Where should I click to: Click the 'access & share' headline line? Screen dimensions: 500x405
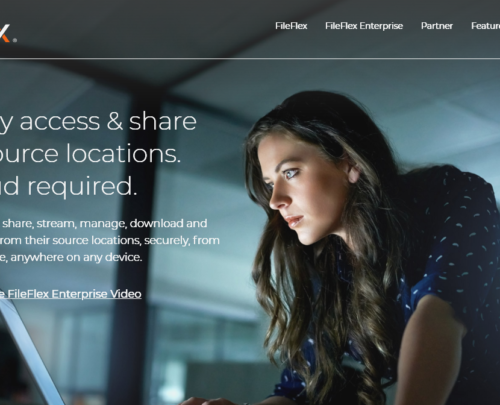coord(98,122)
